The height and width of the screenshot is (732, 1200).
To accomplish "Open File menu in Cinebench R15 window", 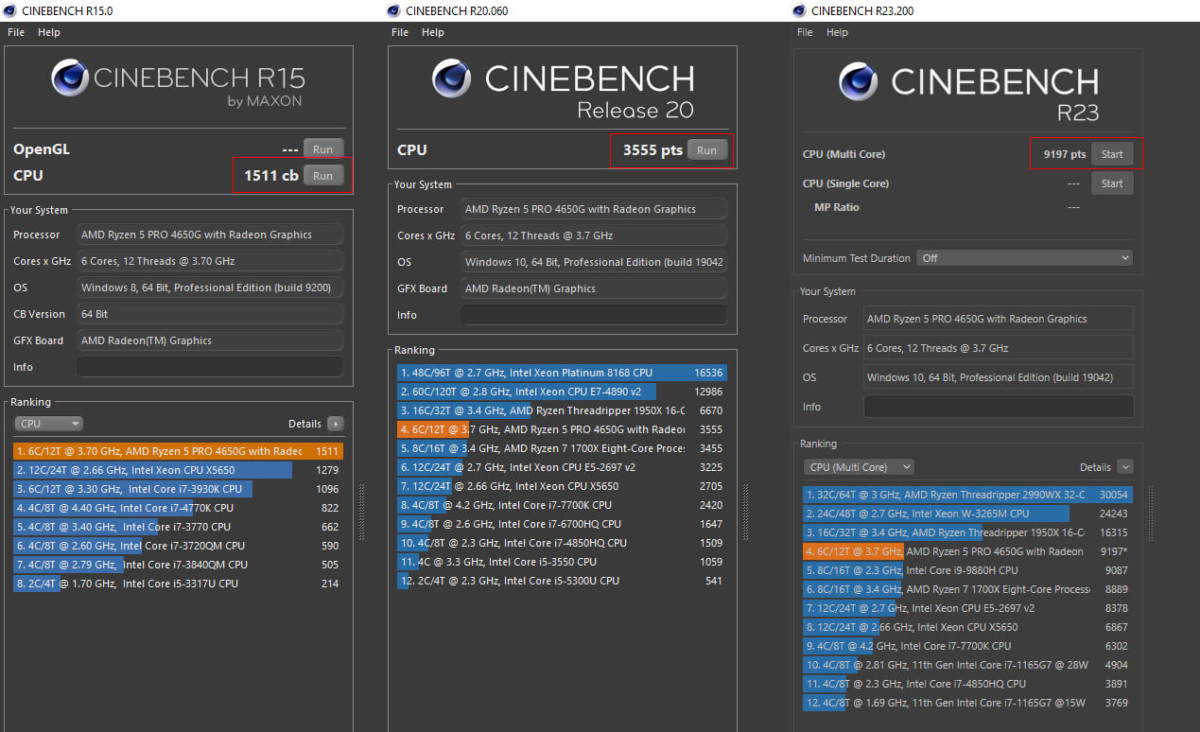I will (16, 32).
